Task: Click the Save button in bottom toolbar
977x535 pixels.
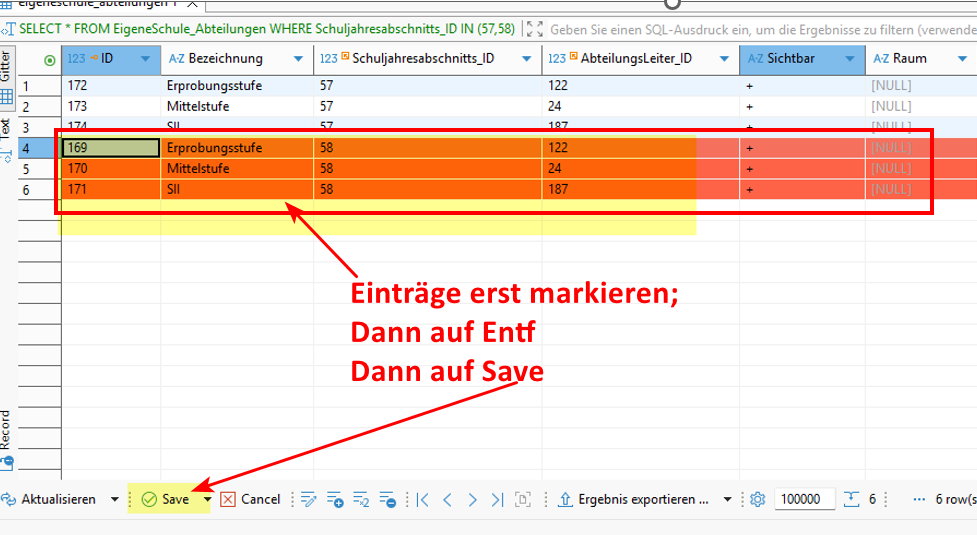Action: 166,499
